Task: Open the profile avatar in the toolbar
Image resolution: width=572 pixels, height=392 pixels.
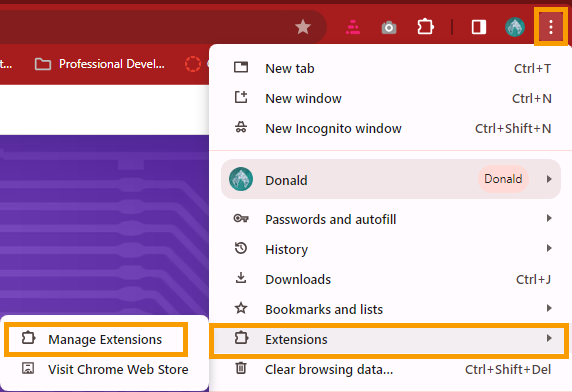Action: coord(515,27)
